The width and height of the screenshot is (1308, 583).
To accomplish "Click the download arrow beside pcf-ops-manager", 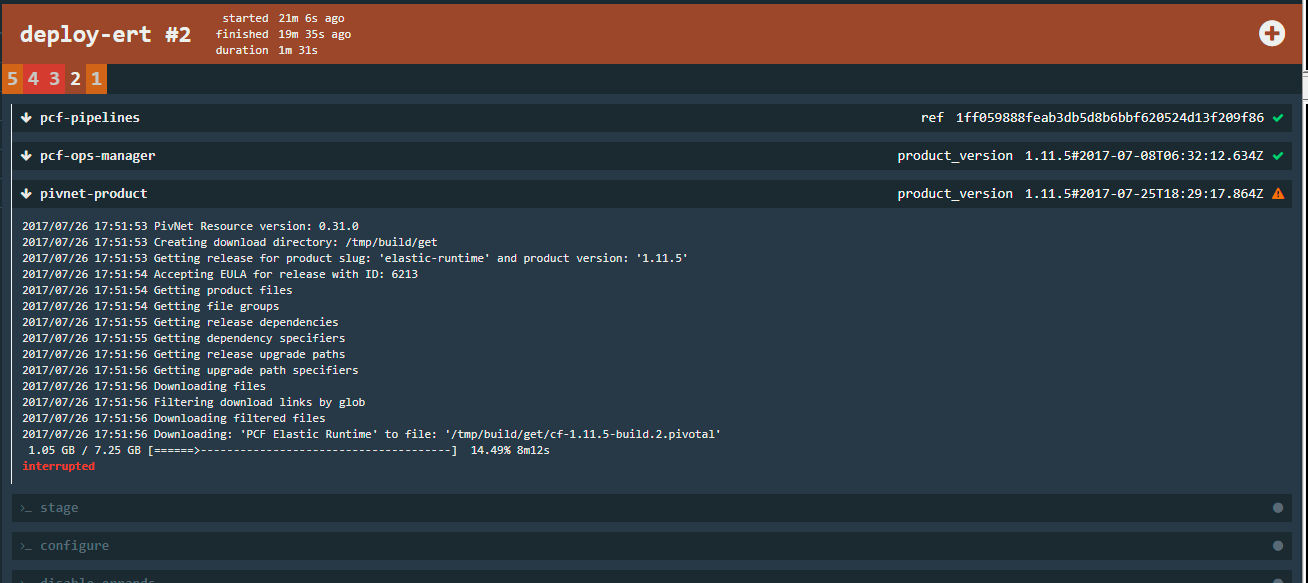I will [25, 155].
